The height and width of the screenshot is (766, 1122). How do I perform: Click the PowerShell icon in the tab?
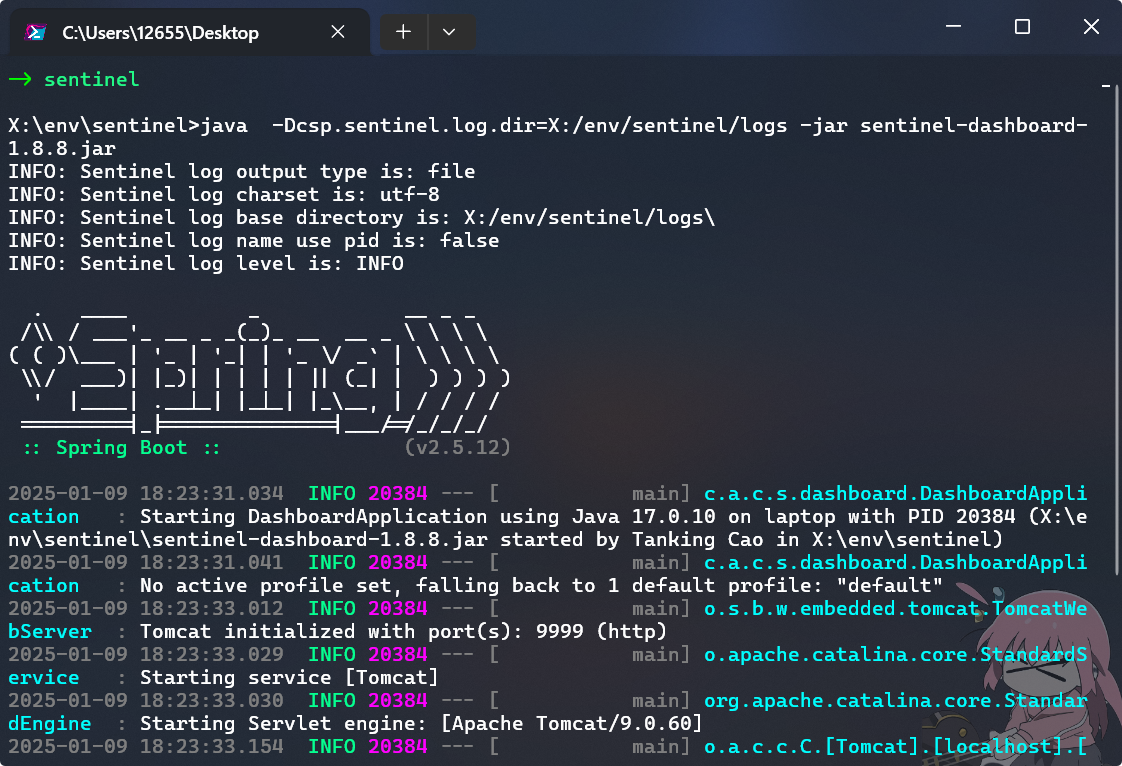(x=35, y=32)
